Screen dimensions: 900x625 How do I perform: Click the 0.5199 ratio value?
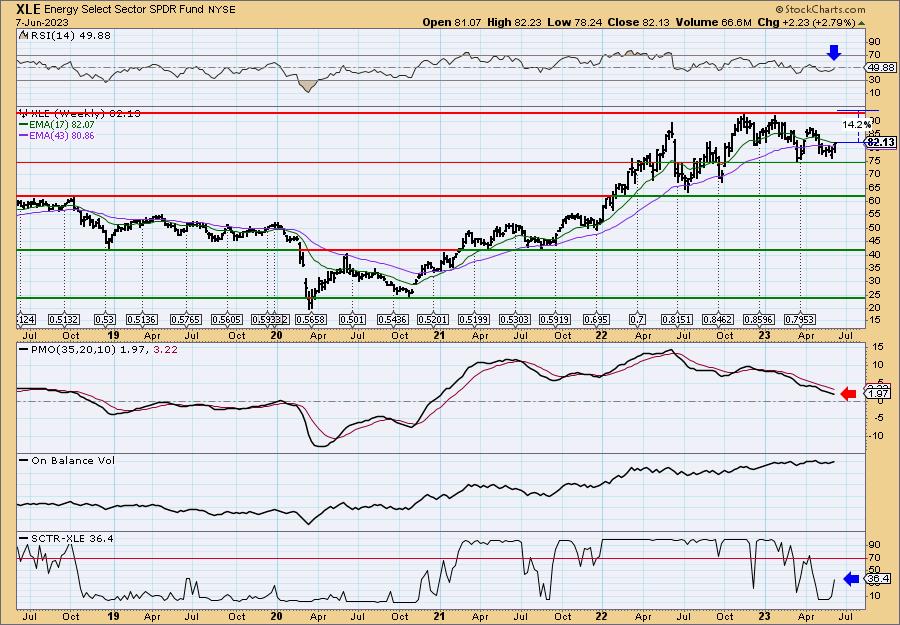click(474, 319)
